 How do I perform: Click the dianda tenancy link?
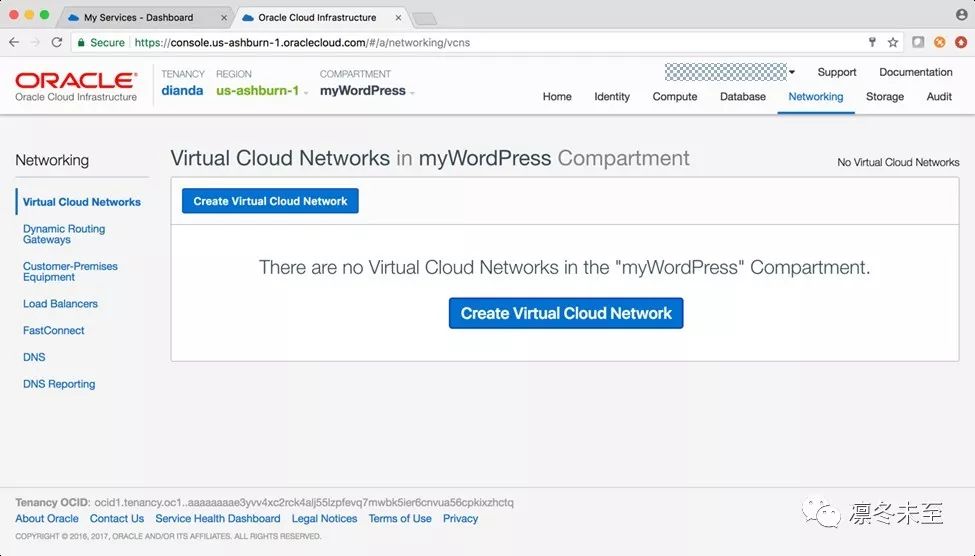[182, 91]
